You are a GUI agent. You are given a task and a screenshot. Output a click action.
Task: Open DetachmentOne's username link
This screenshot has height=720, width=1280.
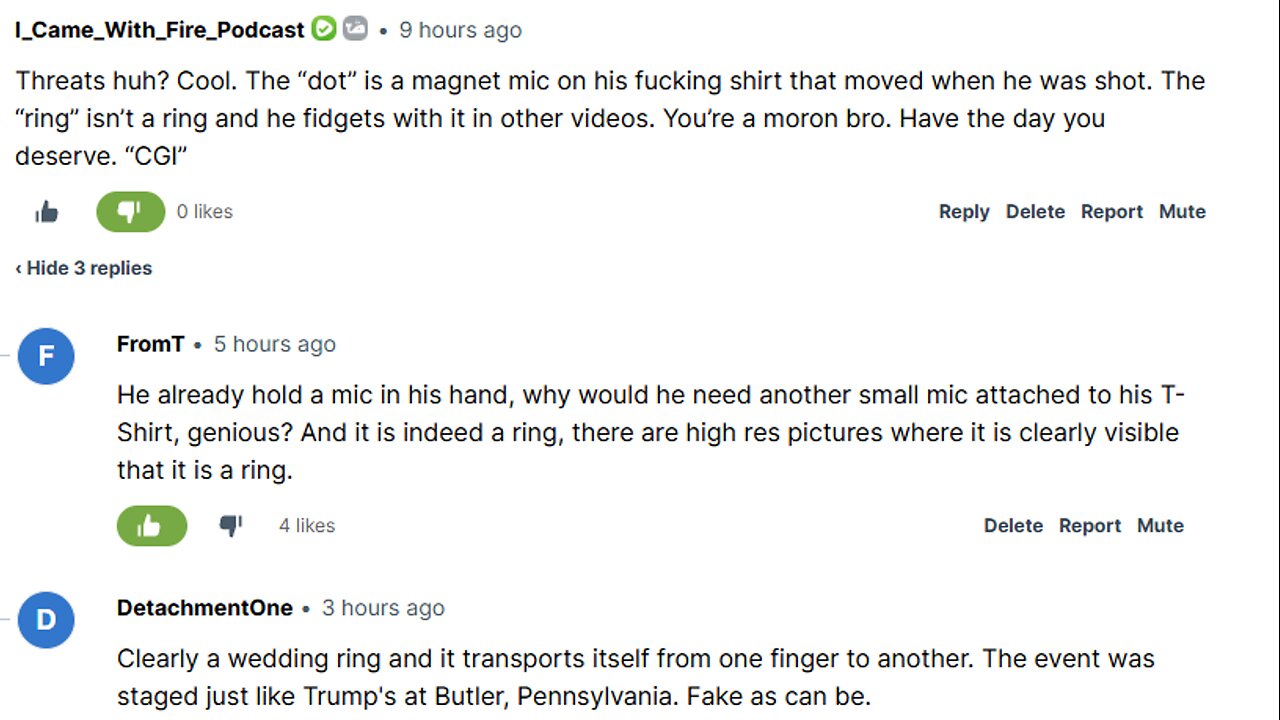[x=205, y=608]
